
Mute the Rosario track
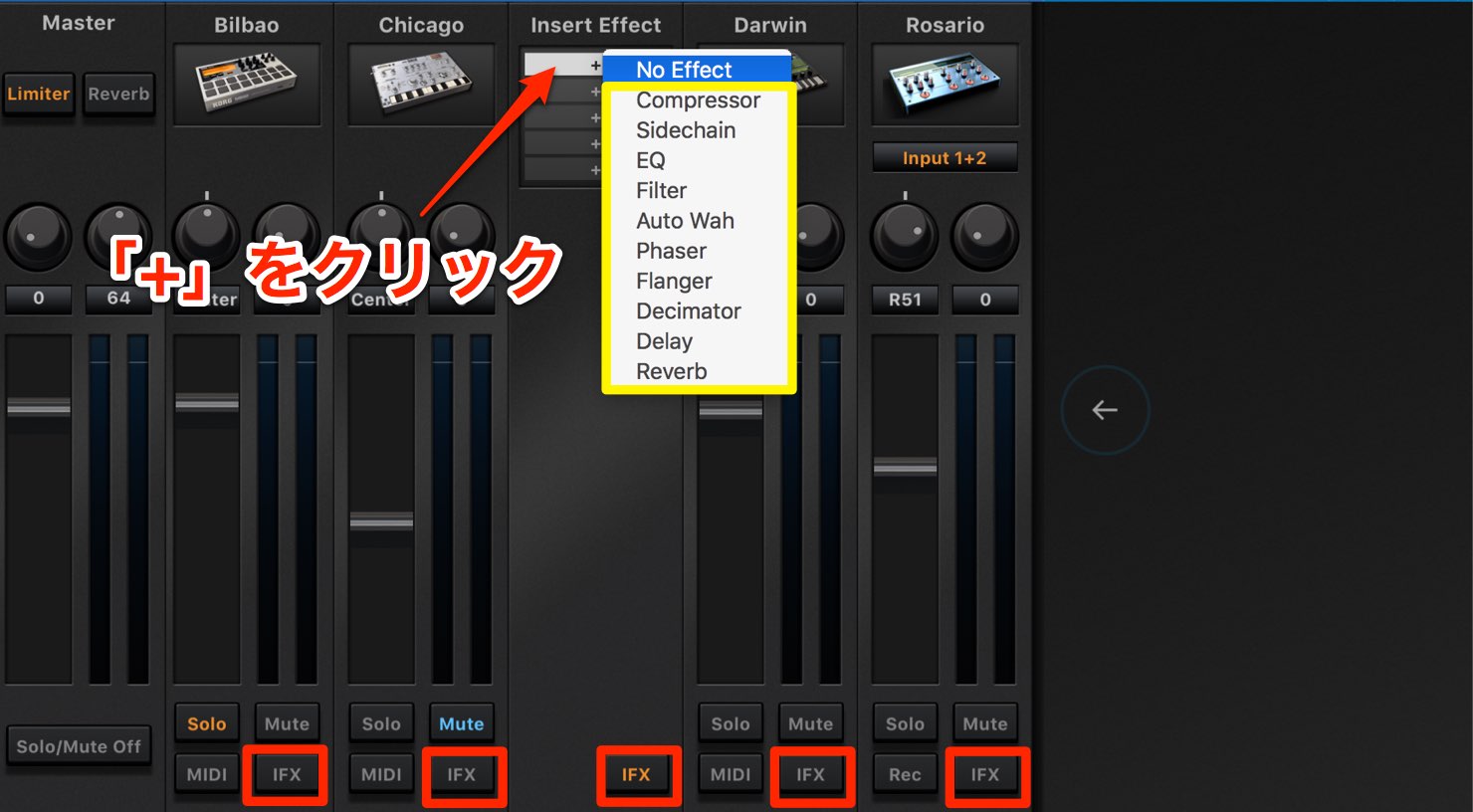tap(985, 723)
